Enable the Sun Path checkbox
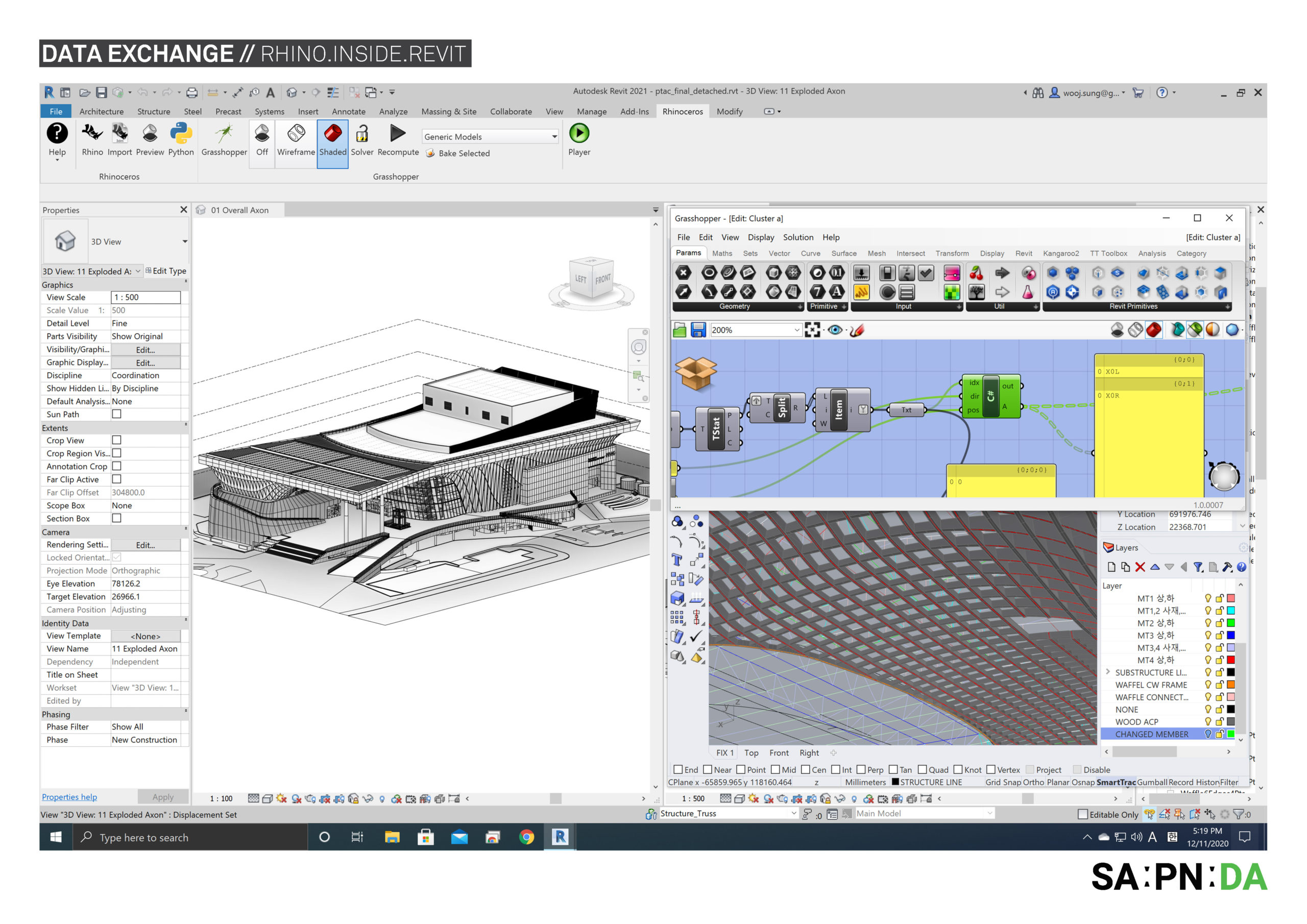Viewport: 1307px width, 924px height. pyautogui.click(x=117, y=414)
